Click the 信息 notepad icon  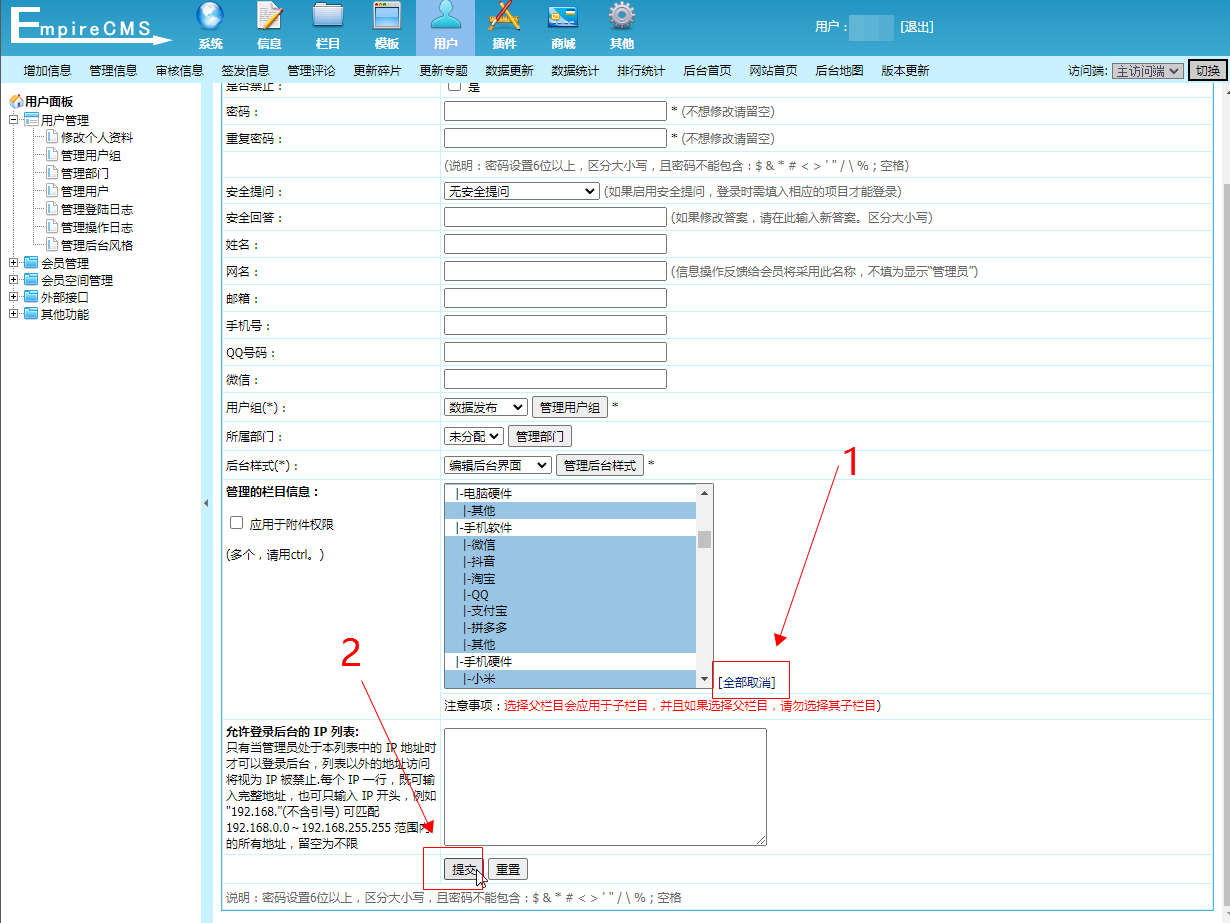(x=269, y=17)
